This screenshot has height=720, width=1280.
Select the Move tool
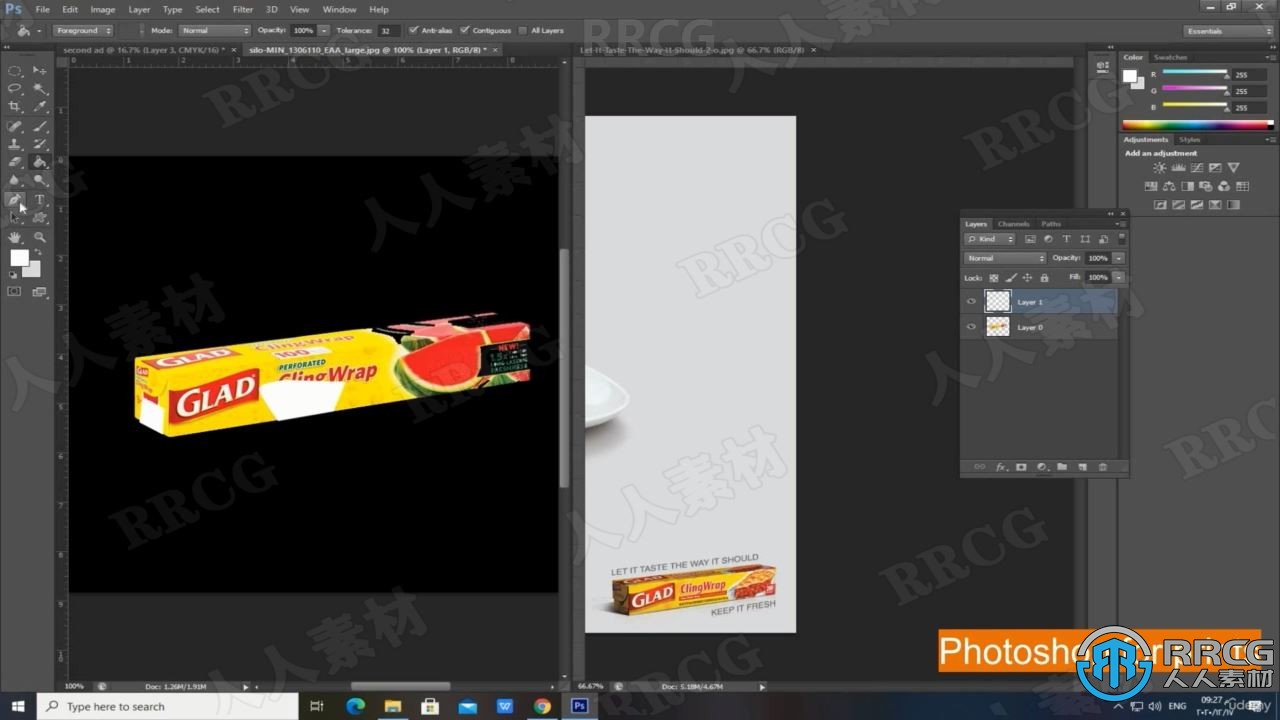point(40,71)
